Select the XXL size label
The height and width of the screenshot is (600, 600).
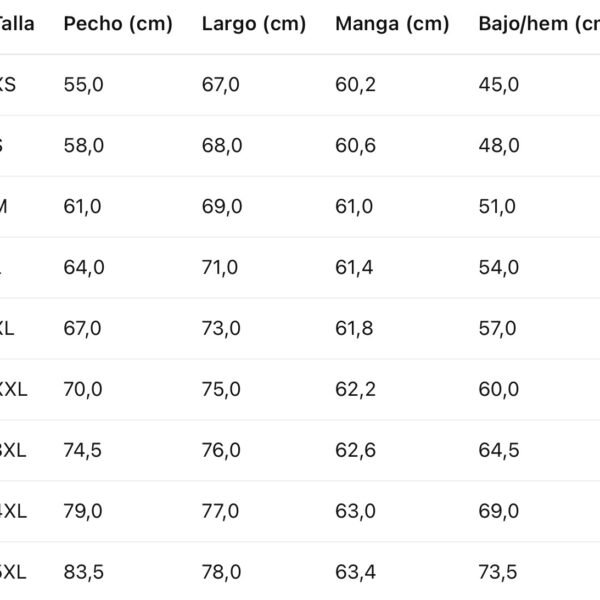(x=13, y=389)
